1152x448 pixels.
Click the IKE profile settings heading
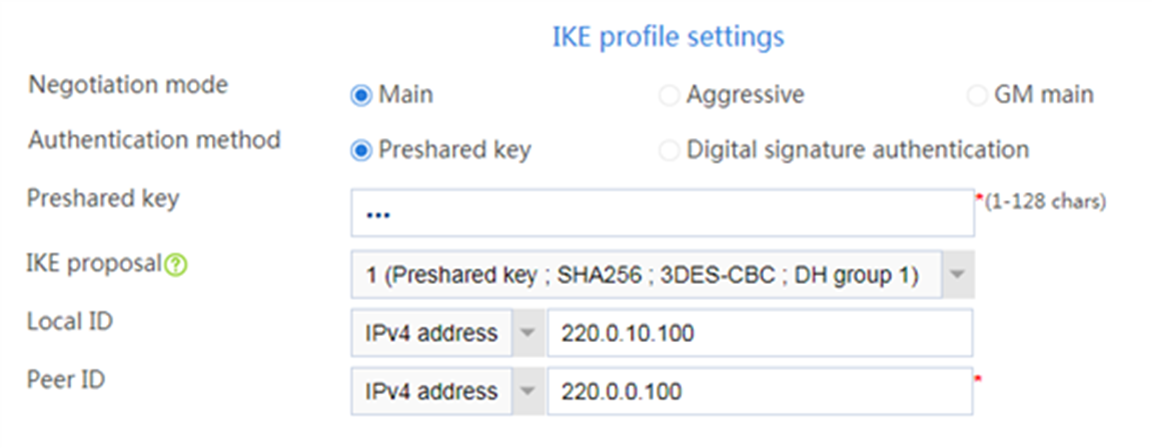[668, 37]
